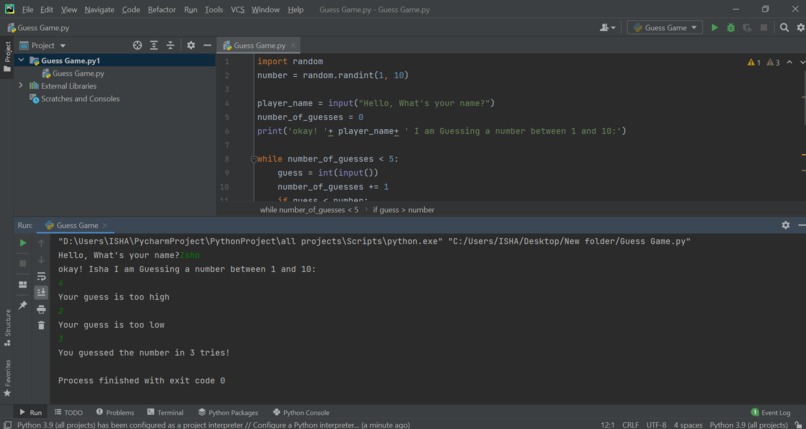Open the Python Console tool window
The image size is (806, 429).
[301, 412]
